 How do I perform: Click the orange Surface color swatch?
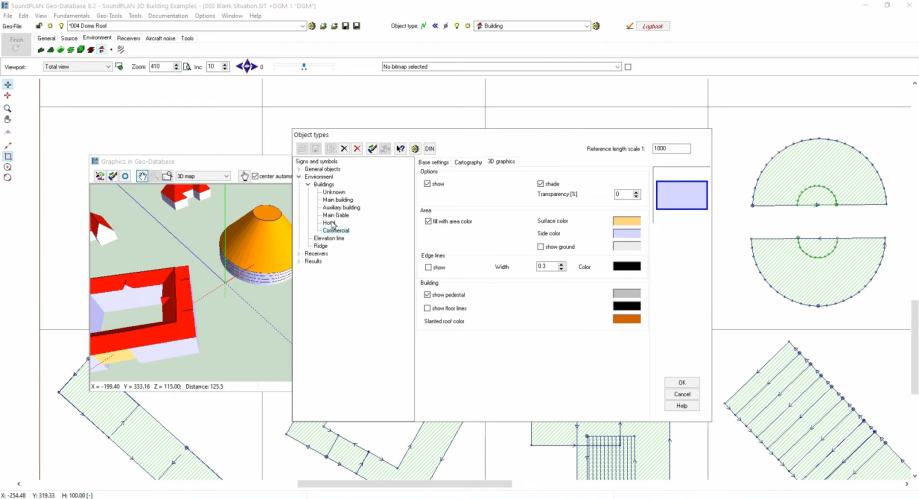click(626, 220)
